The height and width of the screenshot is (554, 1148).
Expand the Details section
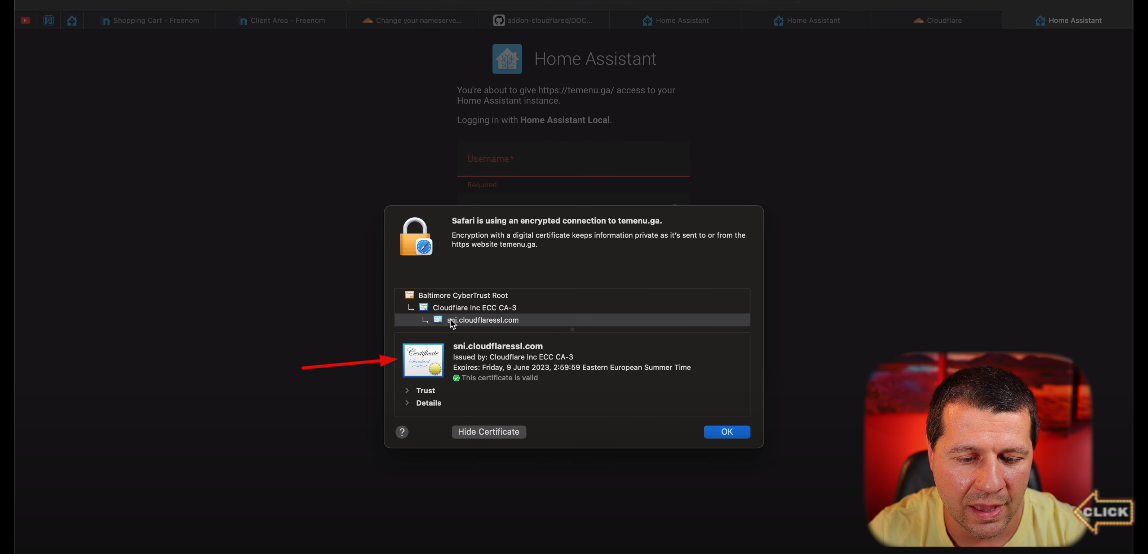407,403
